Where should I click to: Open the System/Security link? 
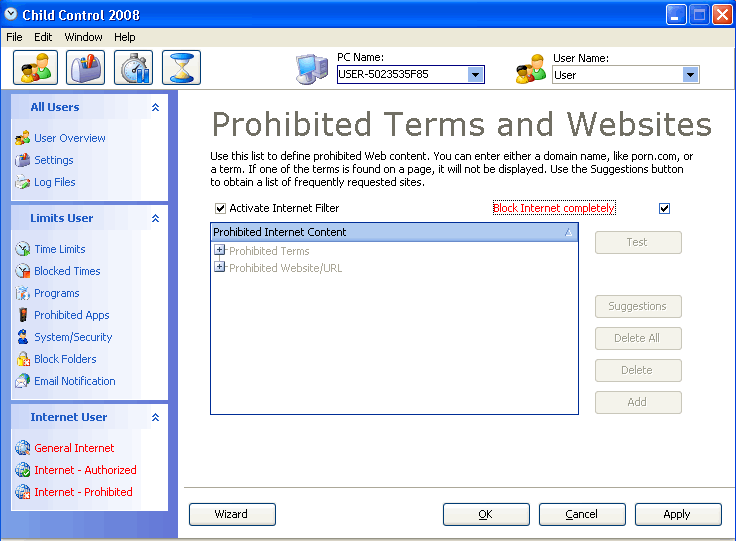[x=73, y=337]
